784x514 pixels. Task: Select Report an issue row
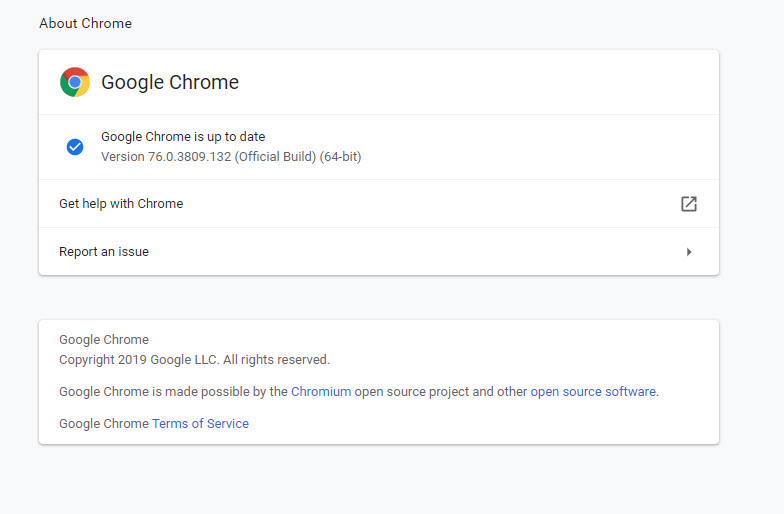tap(379, 252)
